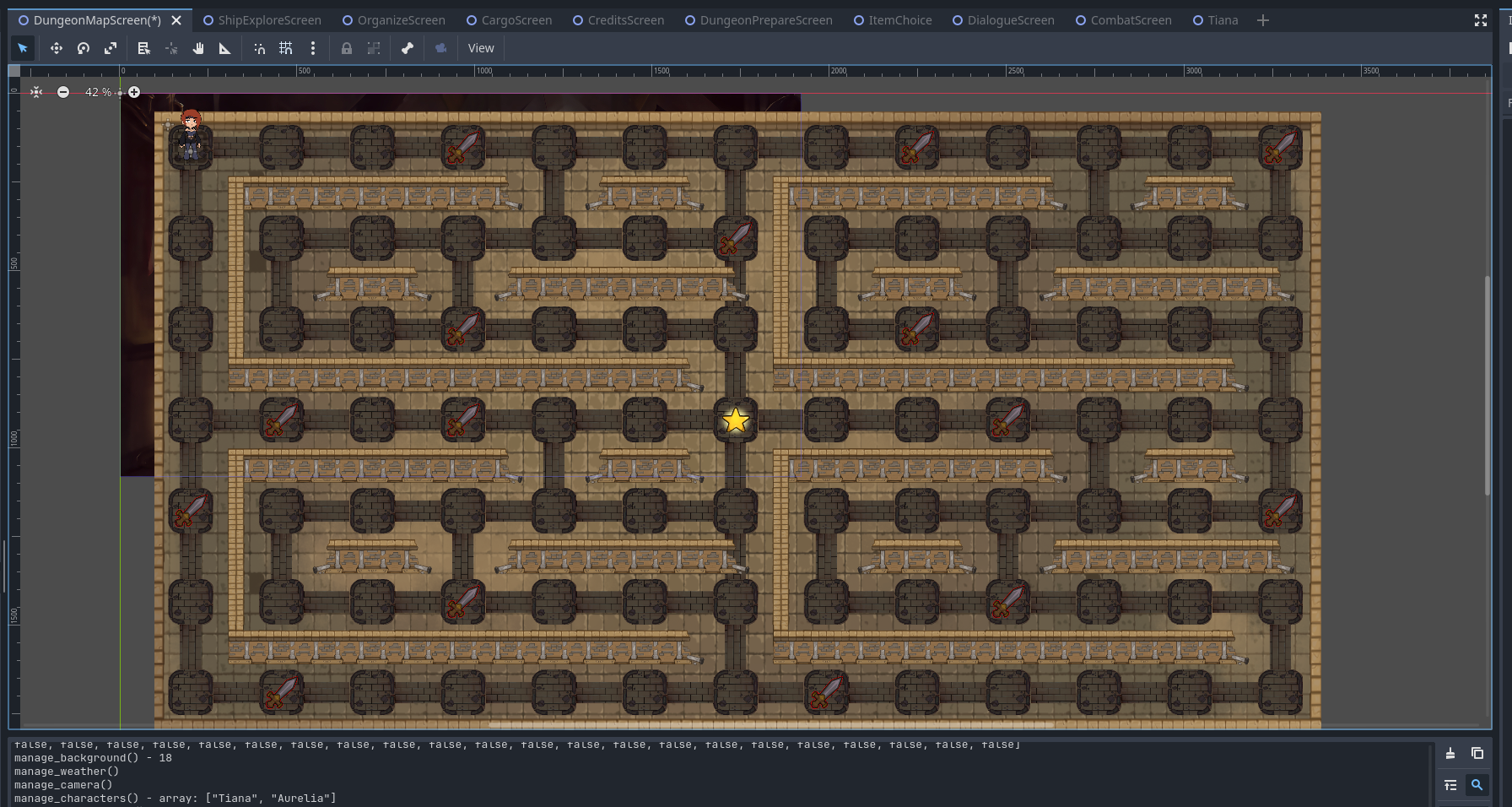This screenshot has width=1512, height=807.
Task: Open the View dropdown menu
Action: 481,48
